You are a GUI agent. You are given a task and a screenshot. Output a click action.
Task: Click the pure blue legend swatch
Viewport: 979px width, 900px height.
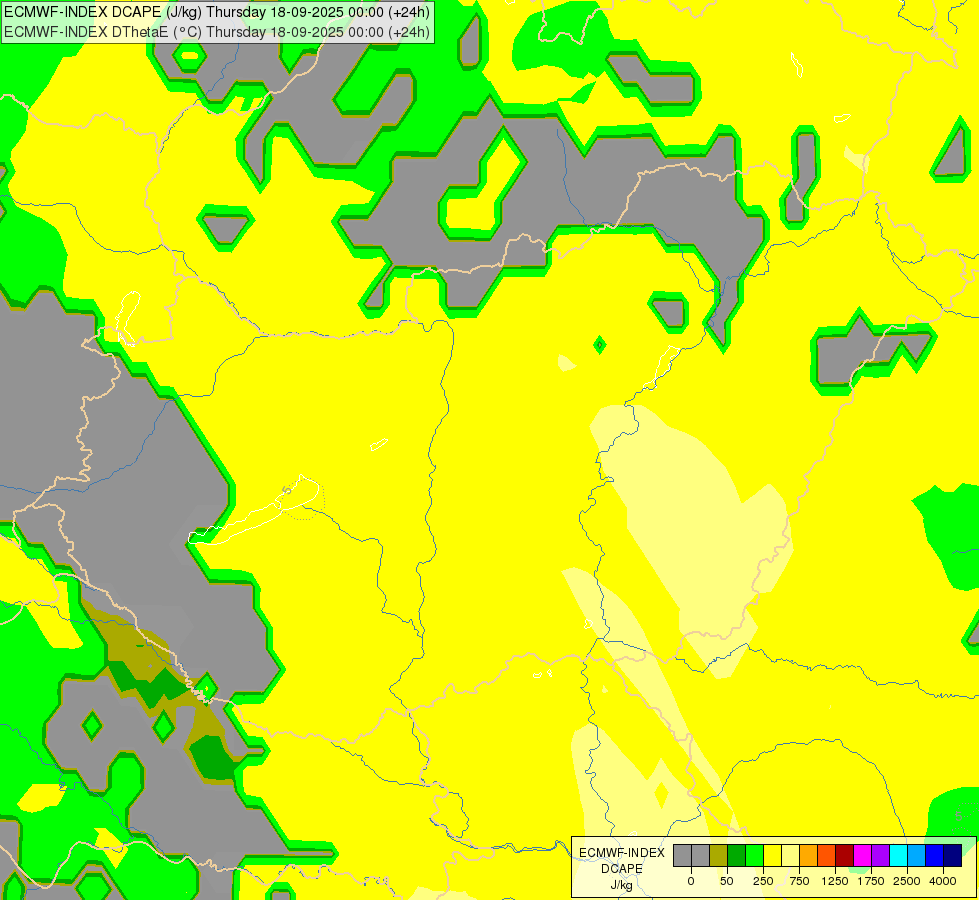point(934,855)
